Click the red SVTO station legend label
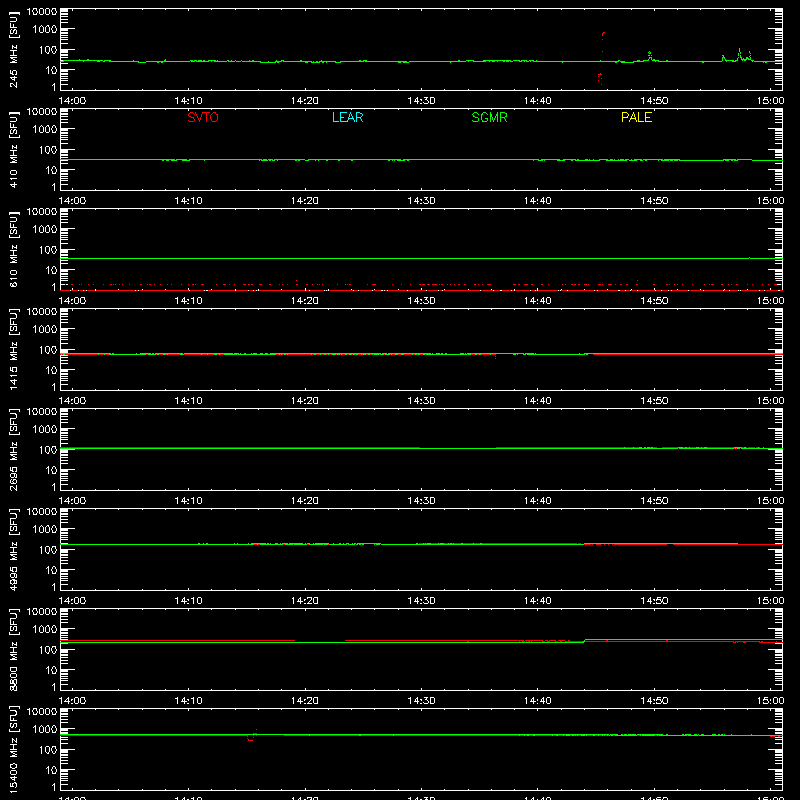 [203, 117]
